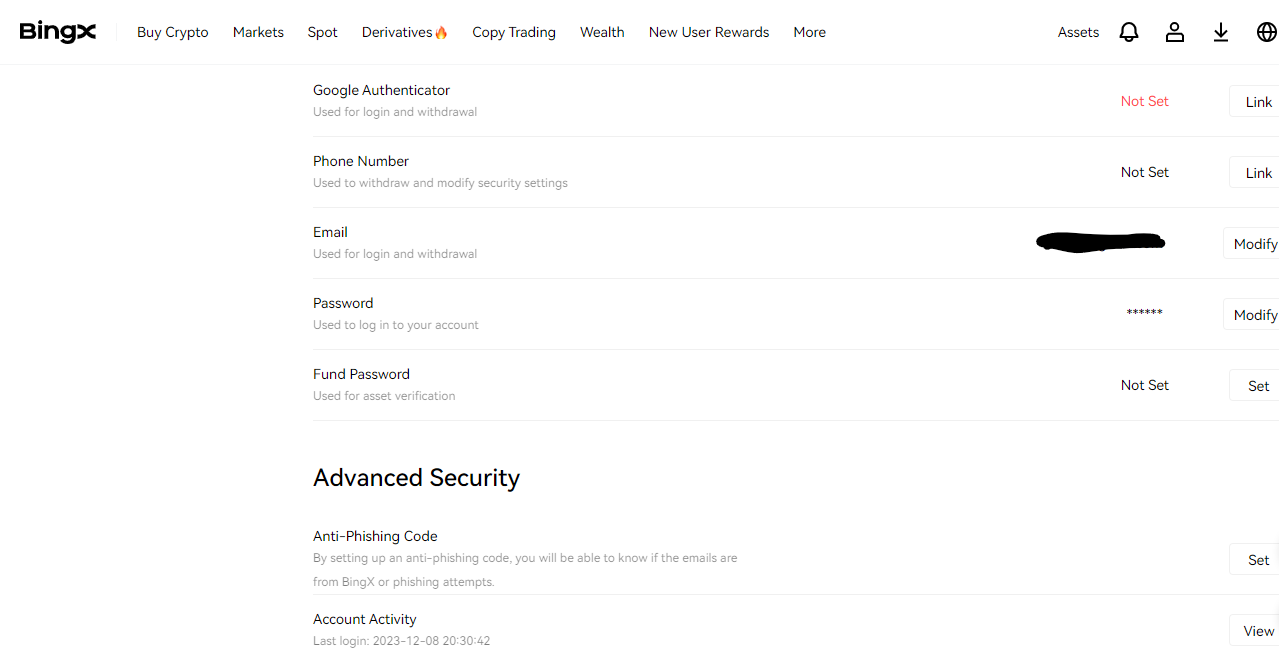Set the Fund Password
Image resolution: width=1279 pixels, height=650 pixels.
1258,385
